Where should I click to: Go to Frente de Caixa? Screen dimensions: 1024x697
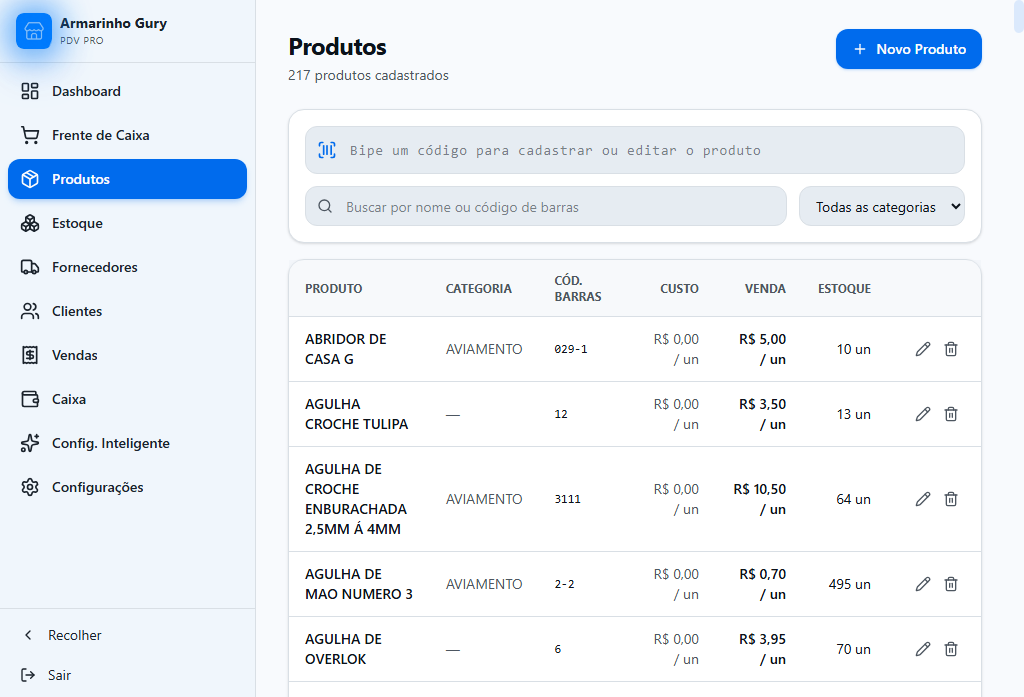tap(127, 135)
